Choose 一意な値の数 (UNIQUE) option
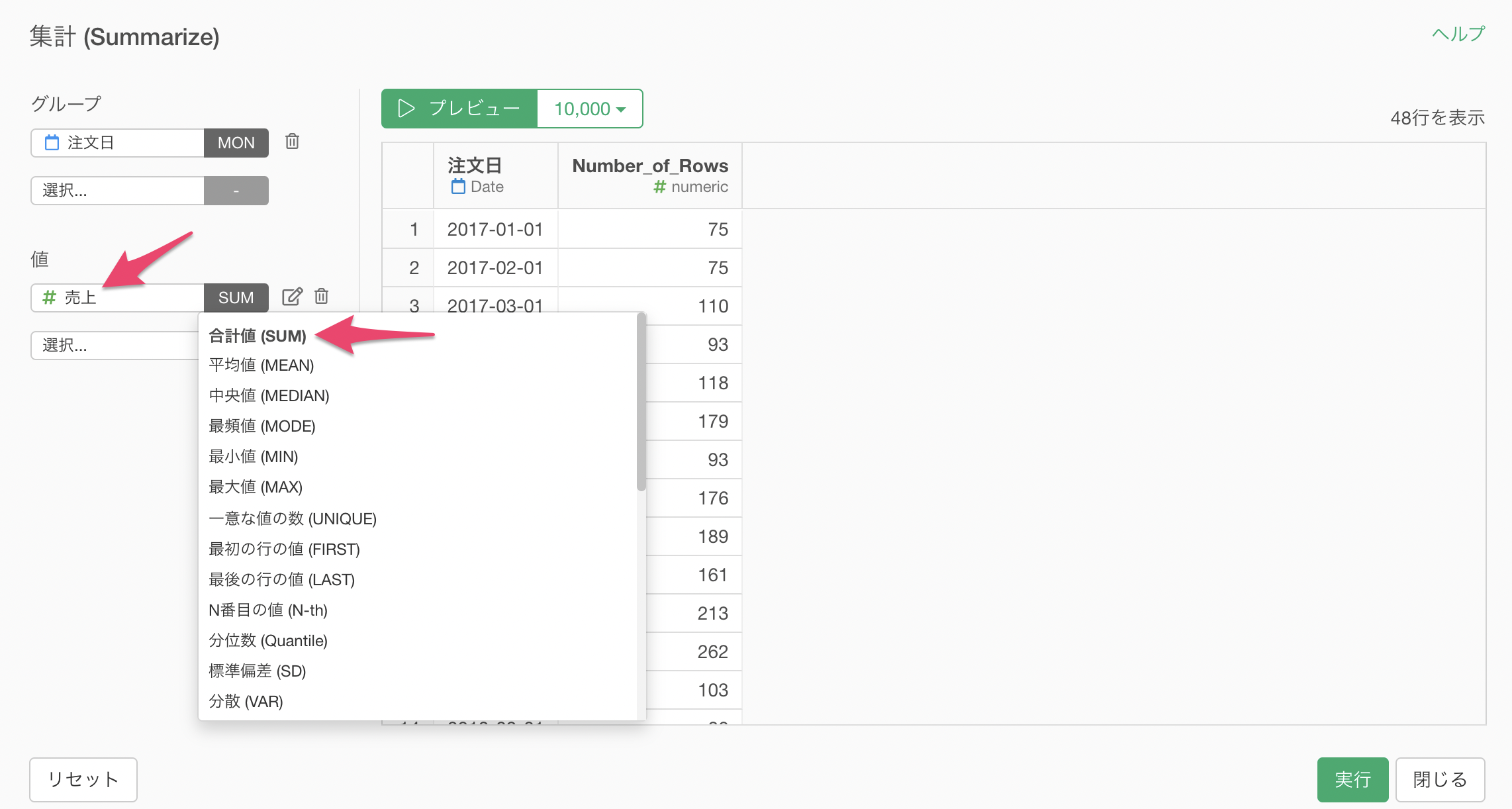 293,518
